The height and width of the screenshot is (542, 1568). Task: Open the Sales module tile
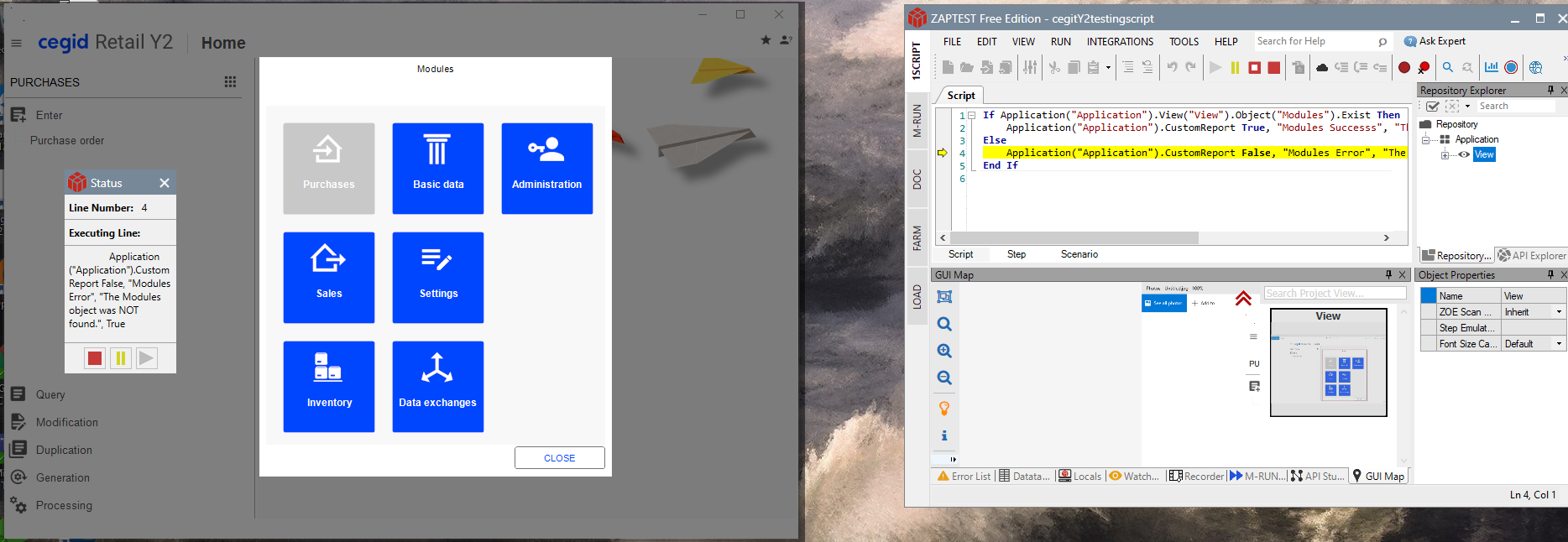[x=329, y=278]
